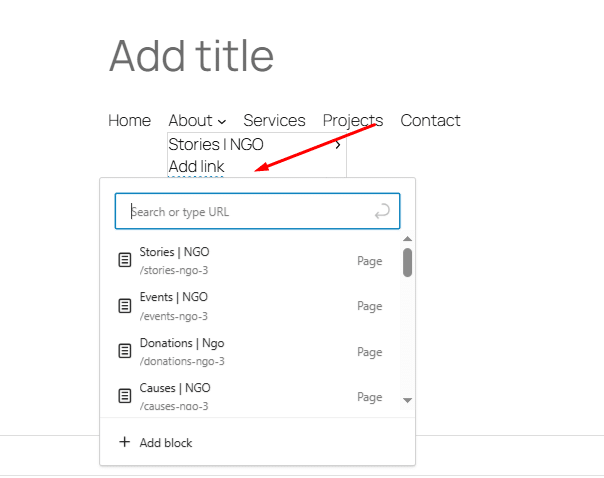The height and width of the screenshot is (478, 604).
Task: Open the Home navigation link
Action: pos(129,121)
